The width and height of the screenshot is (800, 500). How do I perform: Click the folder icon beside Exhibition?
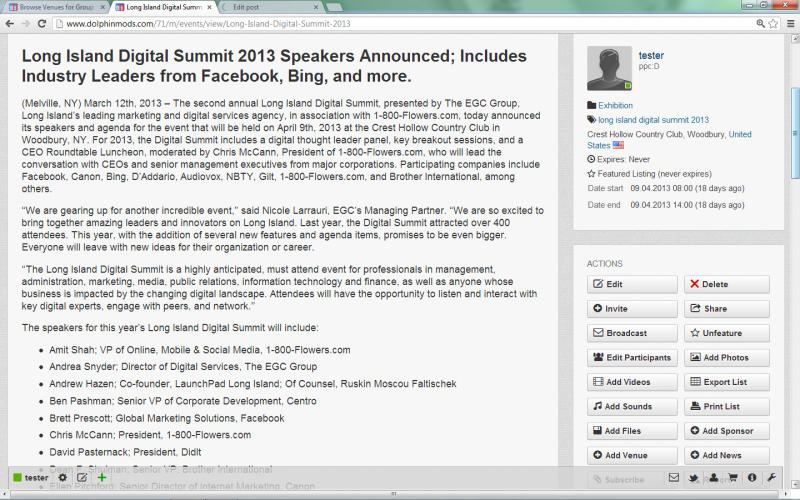pos(591,105)
